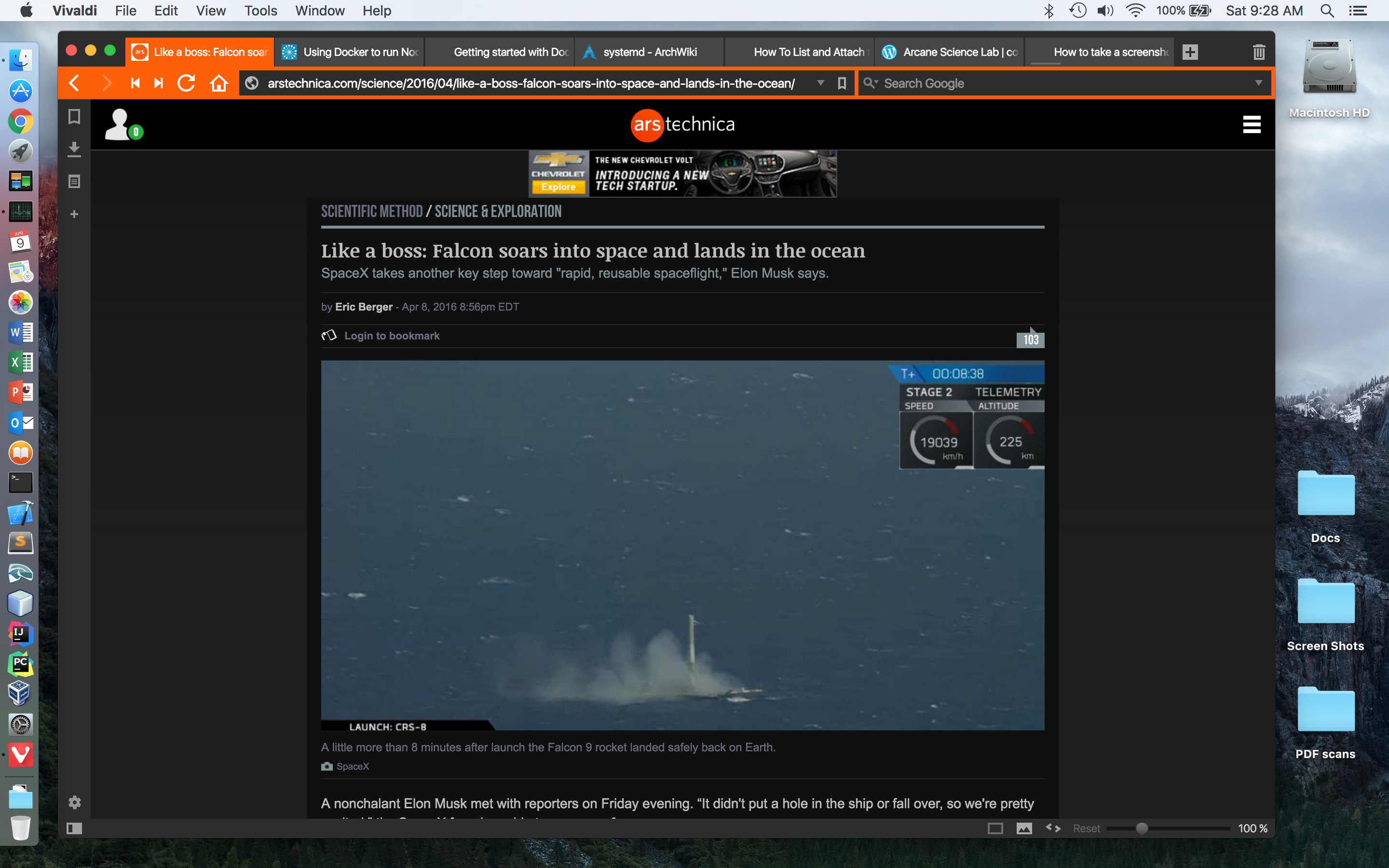Switch to Using Docker to run Node tab
The image size is (1389, 868).
[x=350, y=52]
